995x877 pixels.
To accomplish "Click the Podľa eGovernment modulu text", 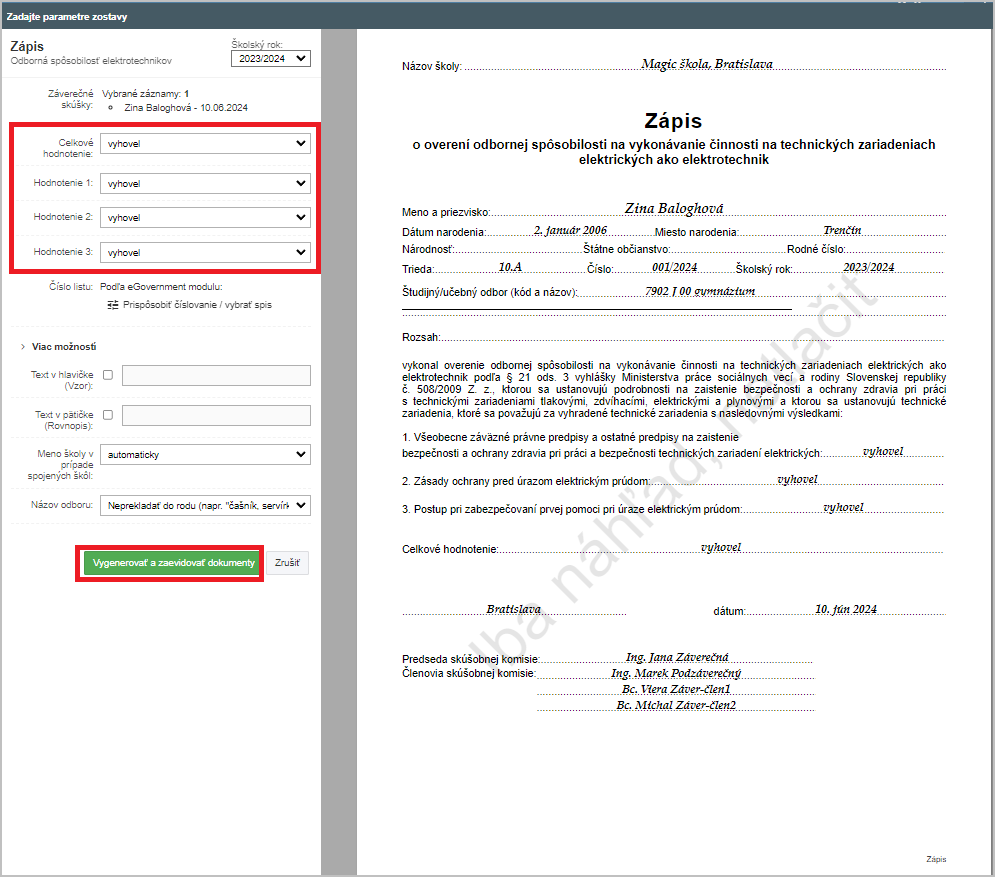I will click(161, 287).
